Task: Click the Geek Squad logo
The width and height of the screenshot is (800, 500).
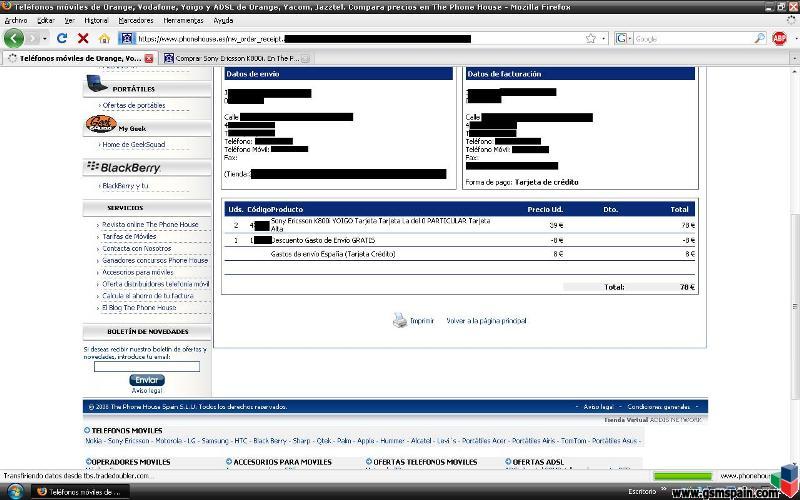Action: click(101, 124)
